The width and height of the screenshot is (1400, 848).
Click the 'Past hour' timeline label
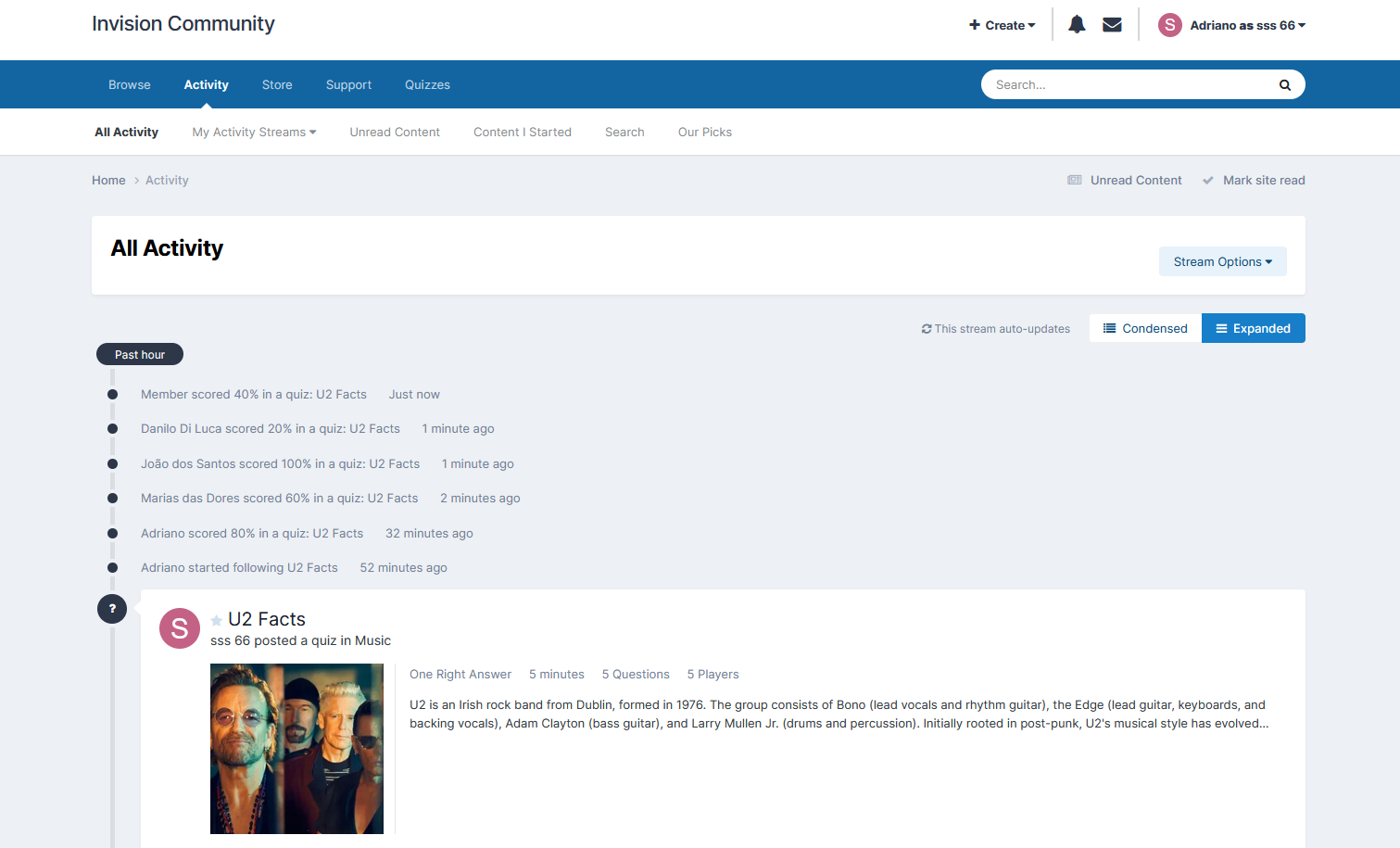(140, 355)
